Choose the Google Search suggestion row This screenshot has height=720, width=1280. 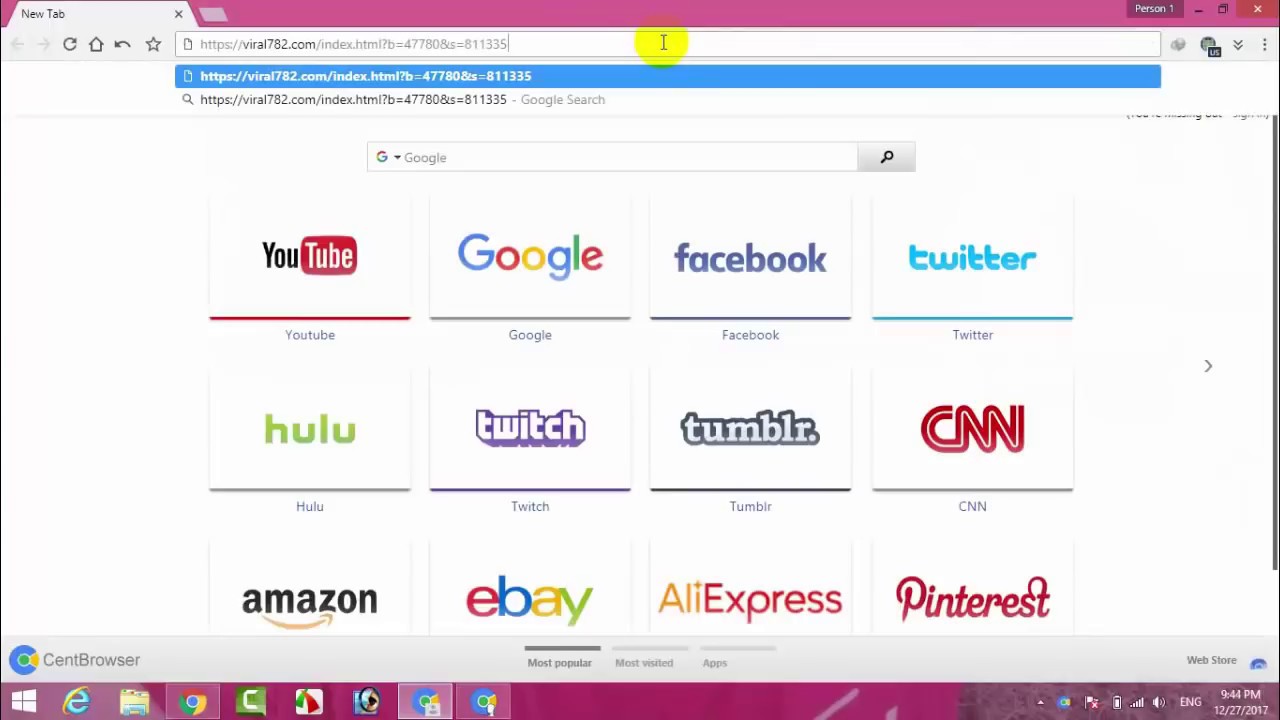pos(668,99)
